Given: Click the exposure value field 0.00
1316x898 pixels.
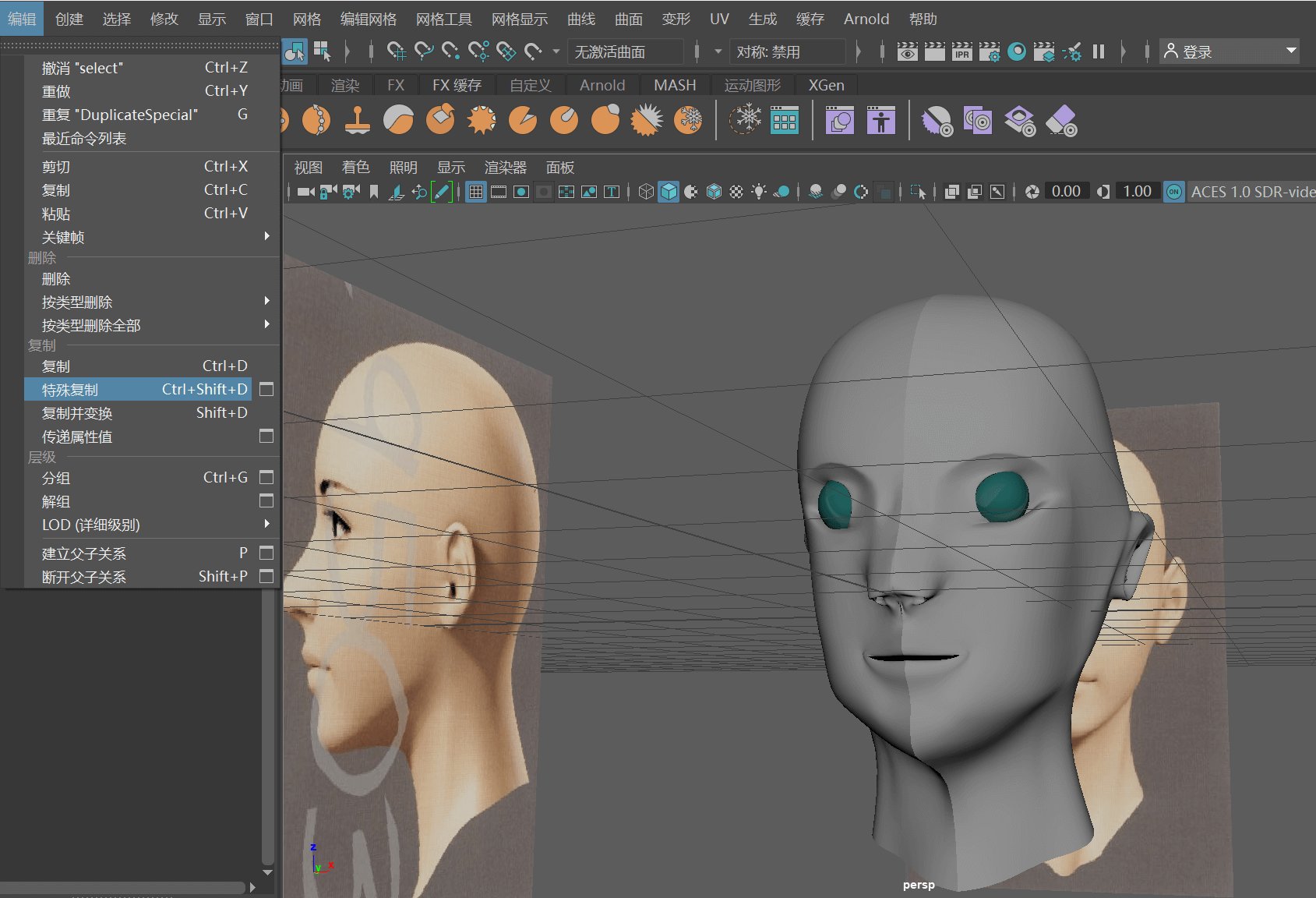Looking at the screenshot, I should (x=1066, y=192).
